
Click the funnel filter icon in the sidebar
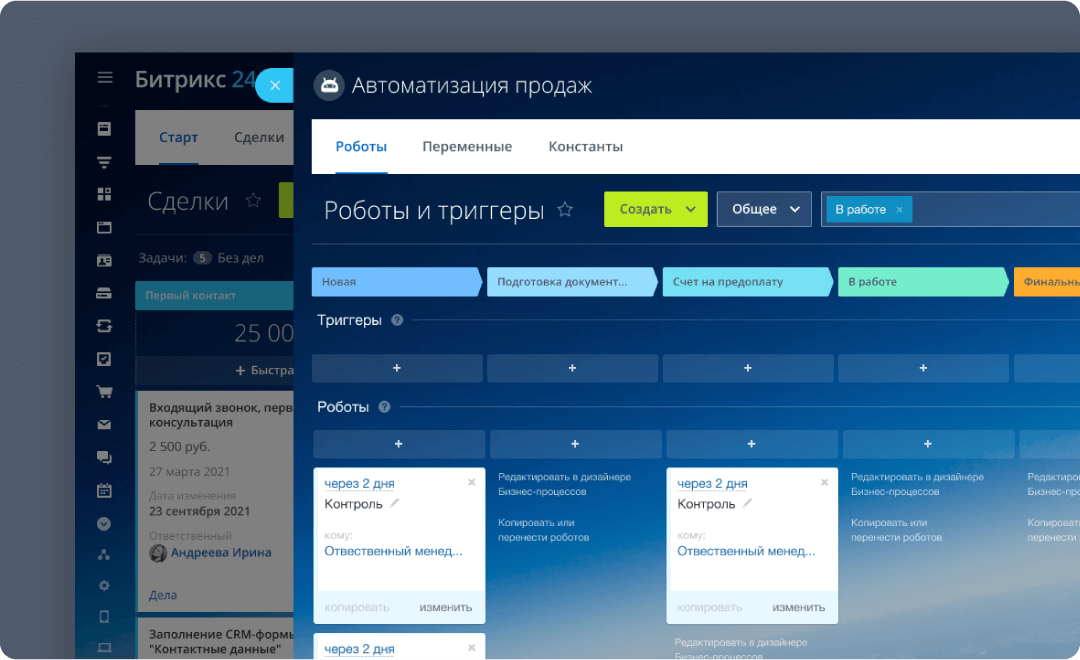[x=104, y=163]
